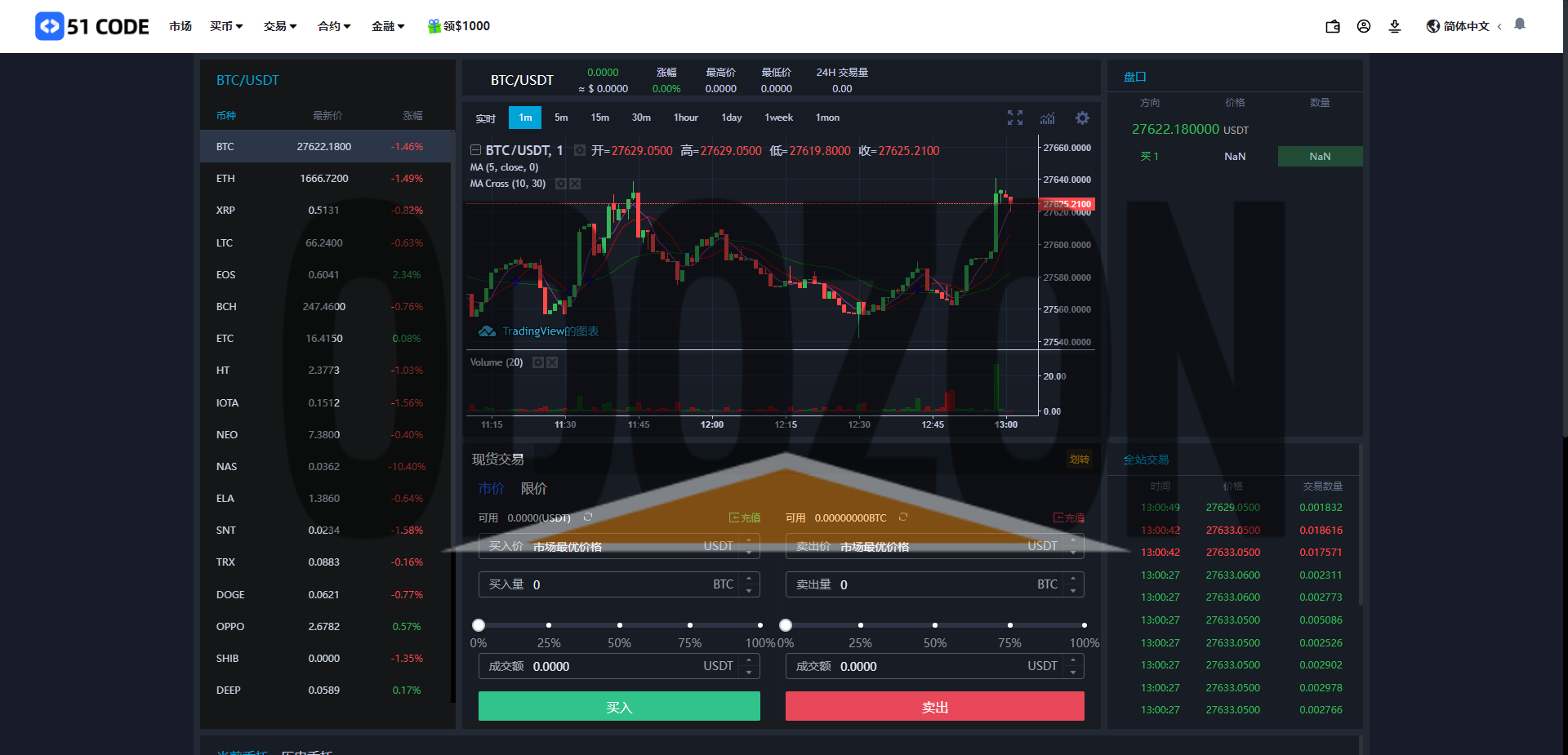
Task: Click green 充值 deposit link for USDT
Action: pyautogui.click(x=745, y=517)
